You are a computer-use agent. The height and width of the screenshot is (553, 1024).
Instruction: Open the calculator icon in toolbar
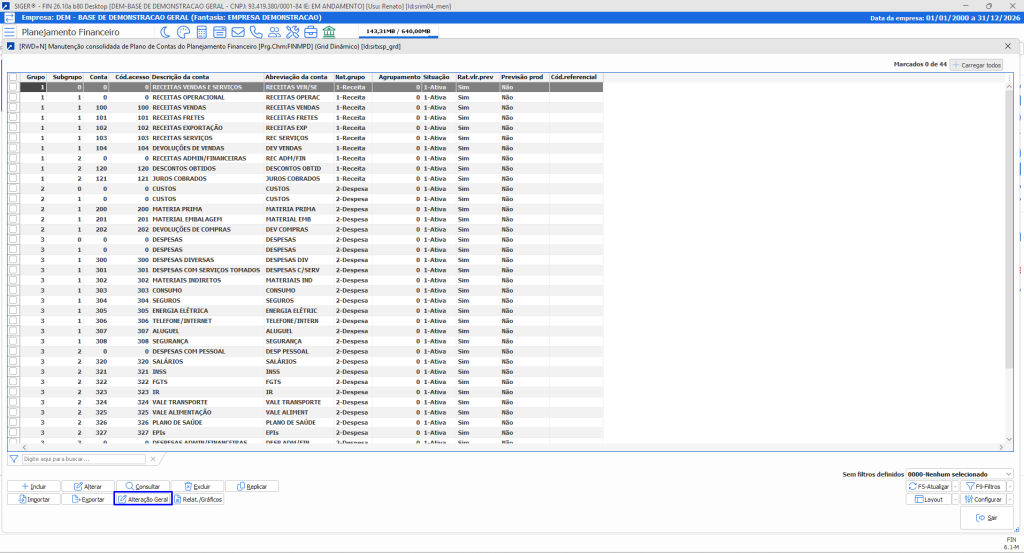pos(202,32)
